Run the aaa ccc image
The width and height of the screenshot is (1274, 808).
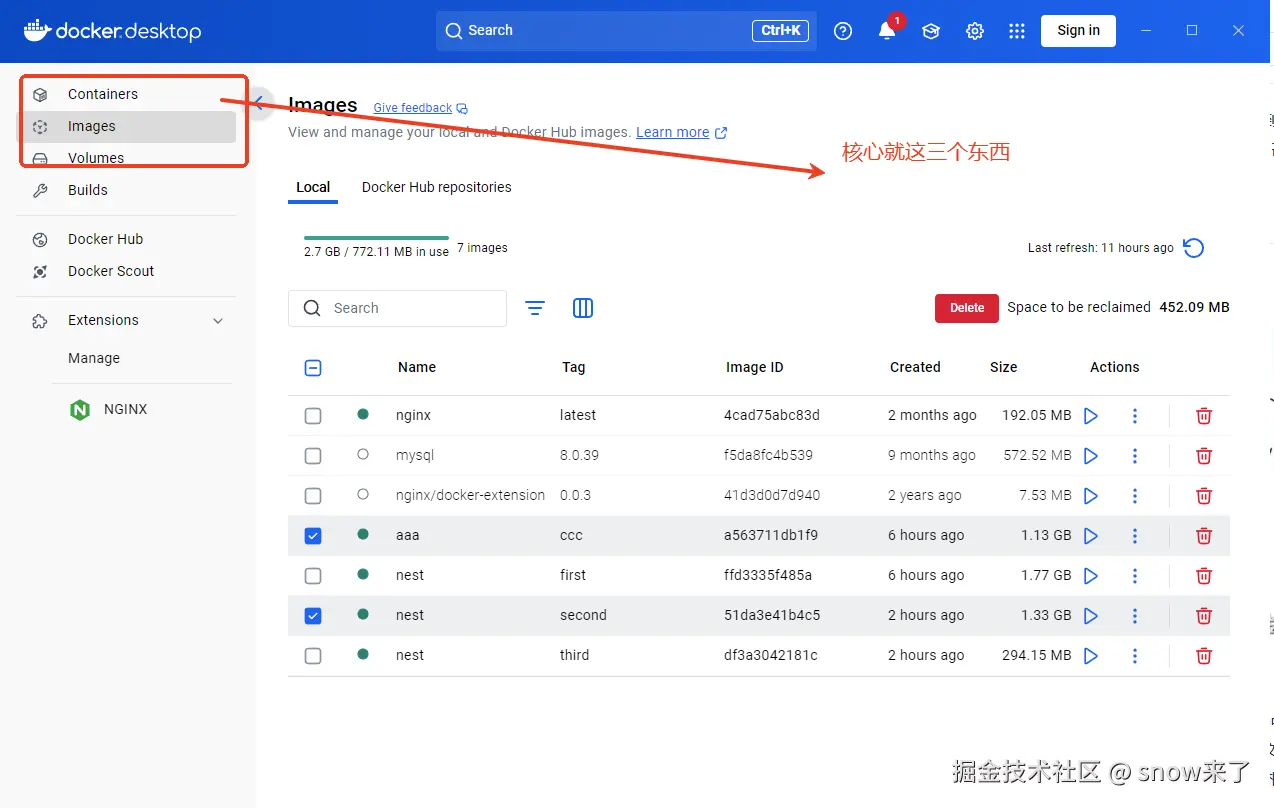[x=1091, y=535]
